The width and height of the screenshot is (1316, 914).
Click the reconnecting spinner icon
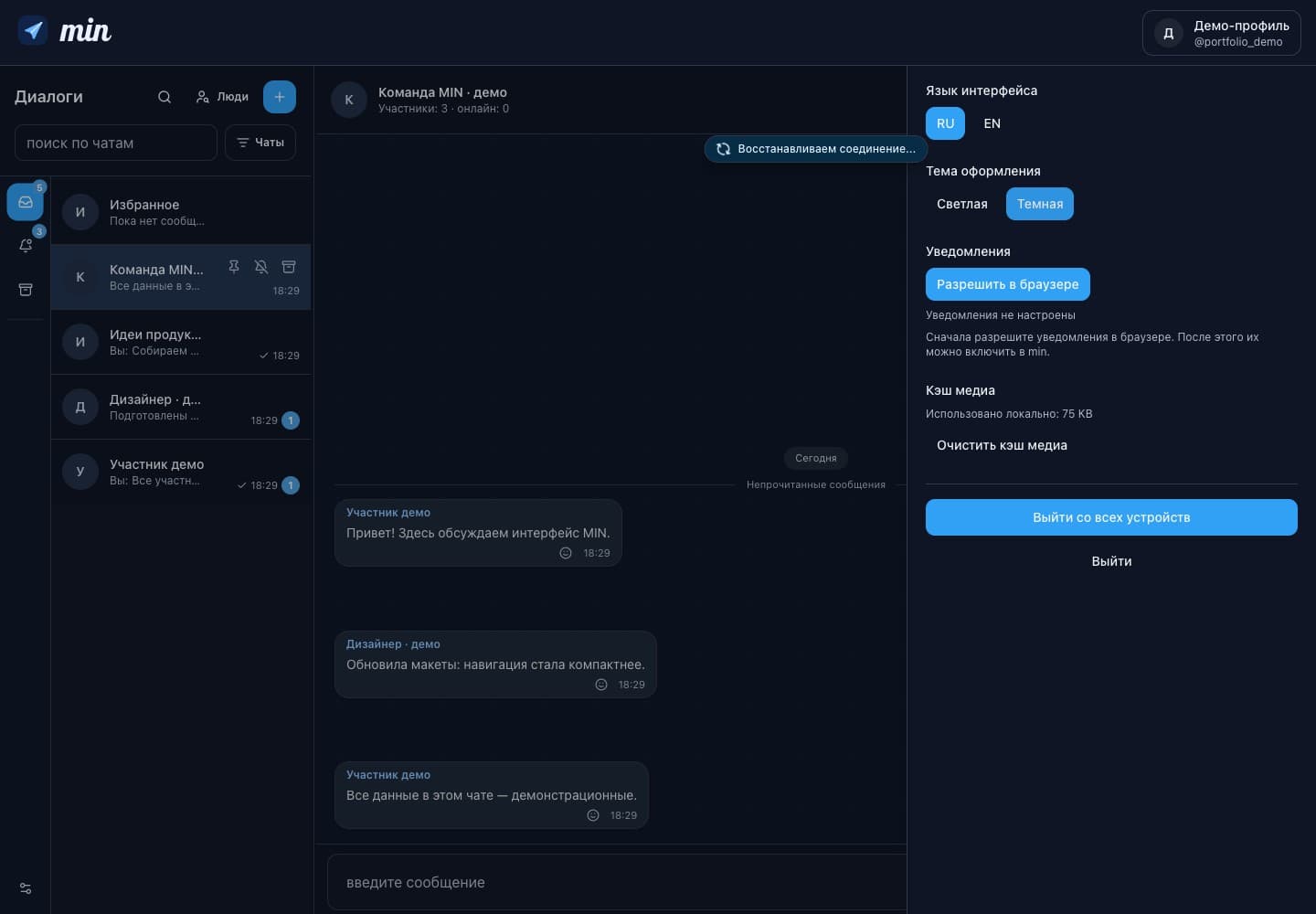click(723, 149)
